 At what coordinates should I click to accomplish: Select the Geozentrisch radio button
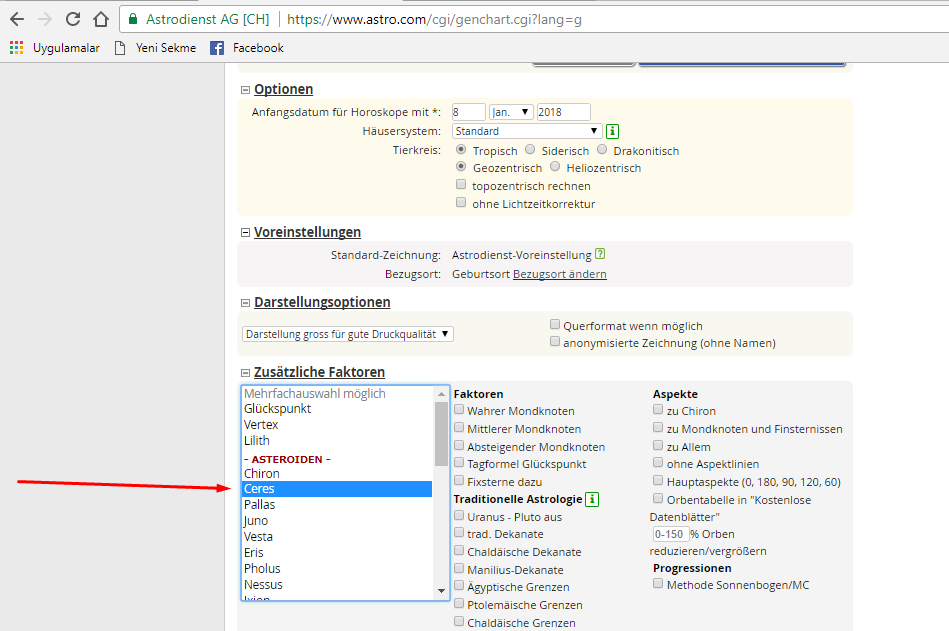pos(461,166)
